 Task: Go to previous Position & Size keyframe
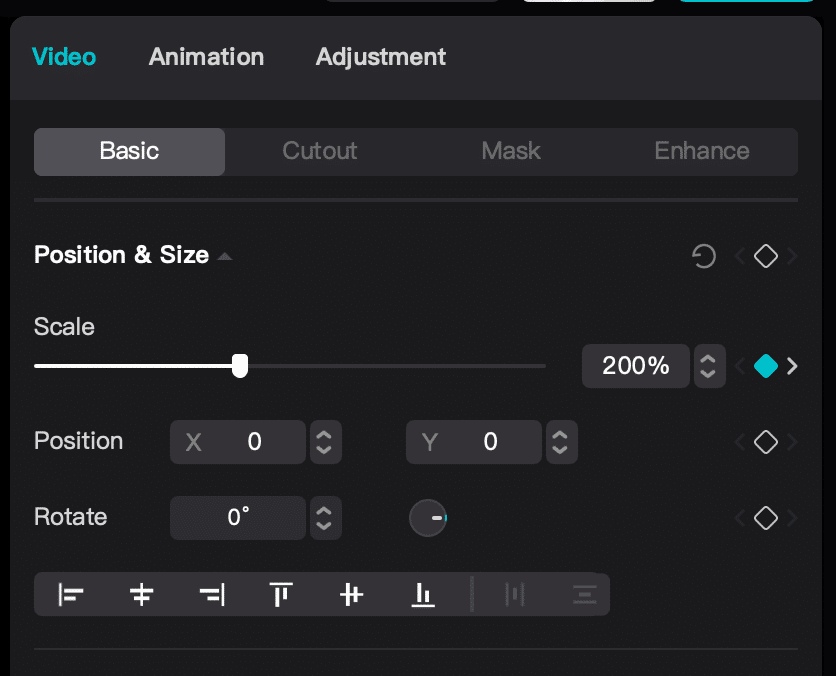[x=739, y=256]
